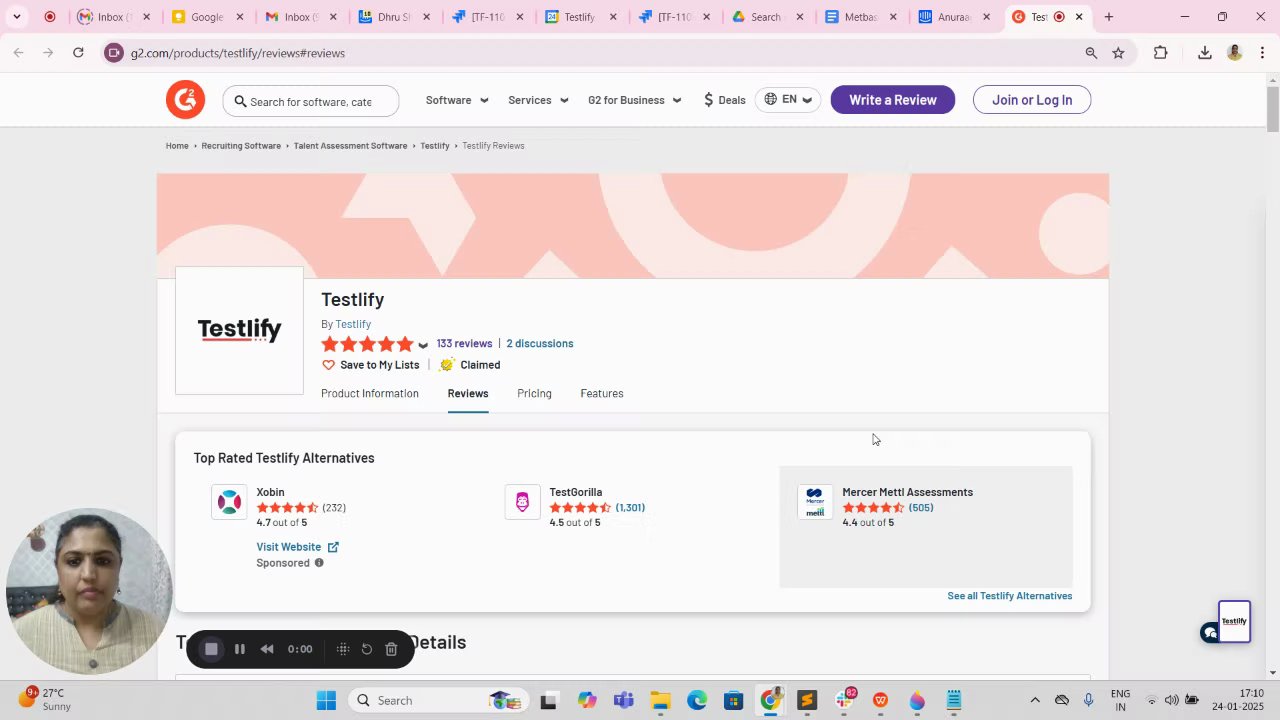The width and height of the screenshot is (1280, 720).
Task: Open the browser zoom magnifier icon
Action: pyautogui.click(x=1091, y=53)
